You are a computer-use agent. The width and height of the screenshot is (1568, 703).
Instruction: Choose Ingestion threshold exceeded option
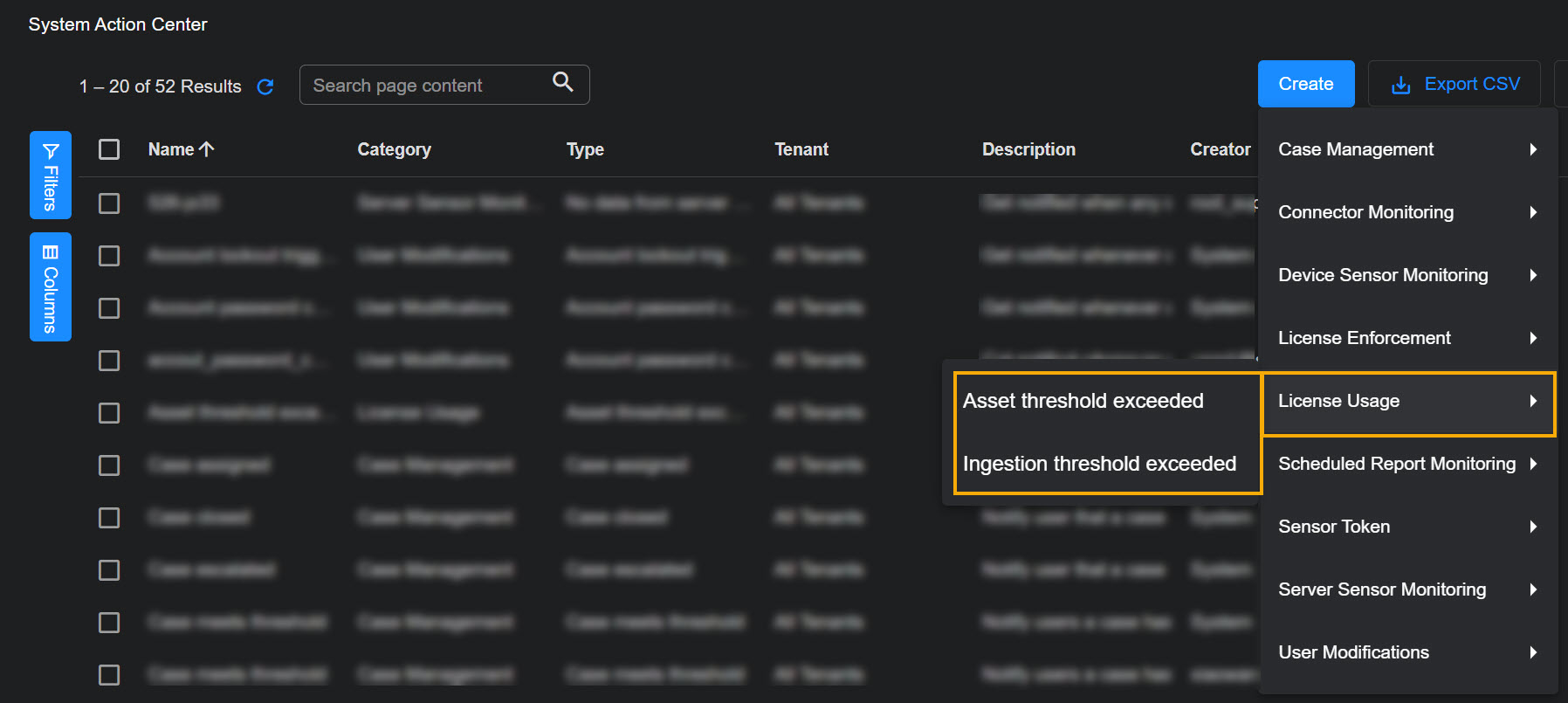1099,464
